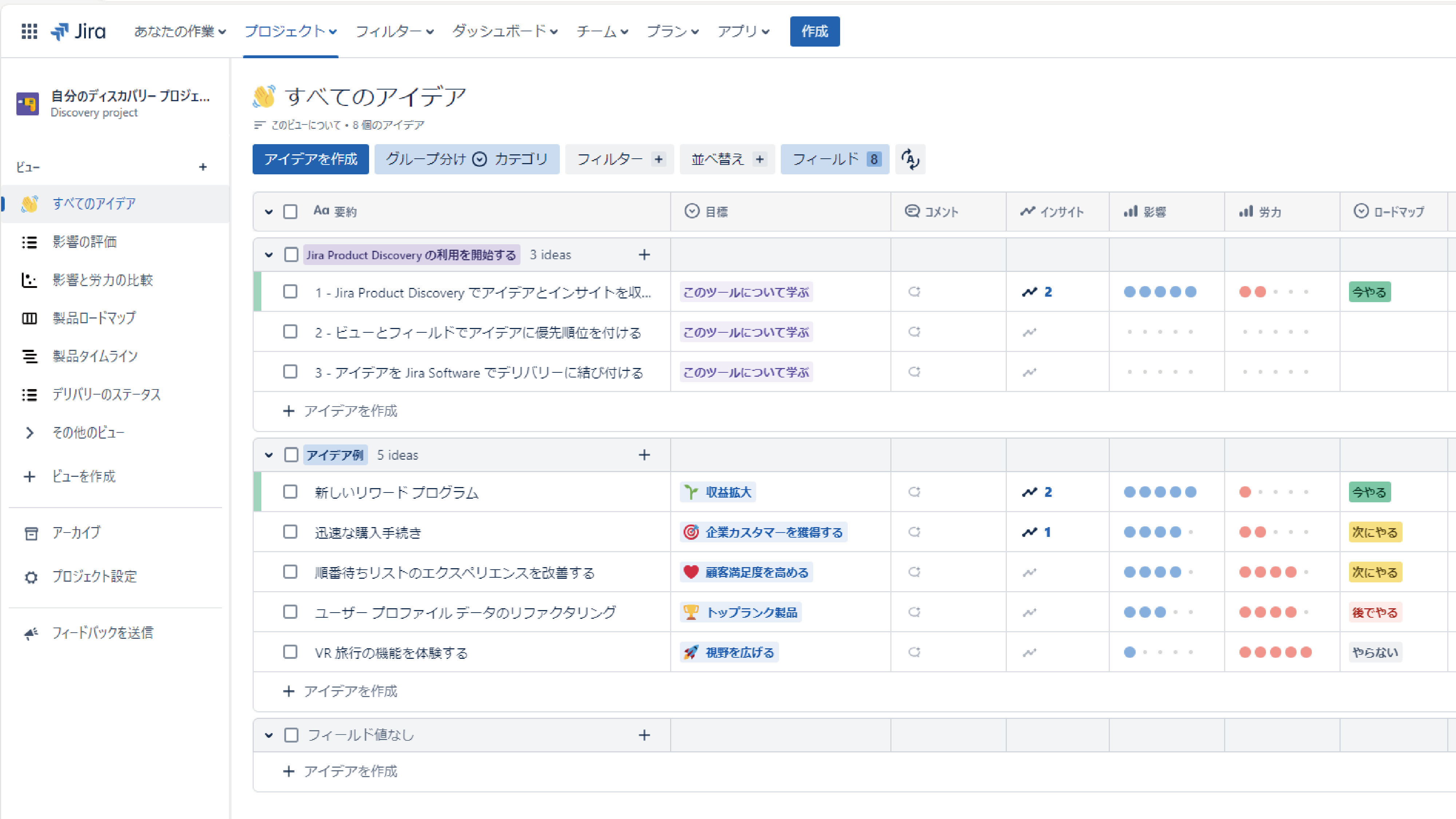Adjust the 影響 rating dots for 迅速な購入手続き

(1159, 532)
